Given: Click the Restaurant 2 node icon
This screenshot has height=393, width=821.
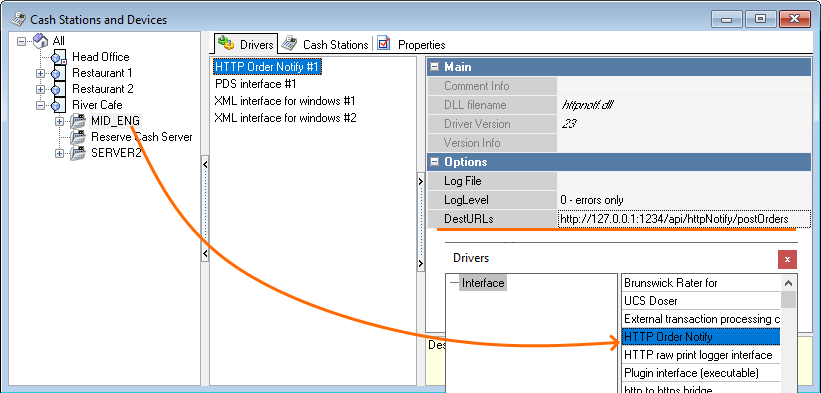Looking at the screenshot, I should (x=59, y=89).
